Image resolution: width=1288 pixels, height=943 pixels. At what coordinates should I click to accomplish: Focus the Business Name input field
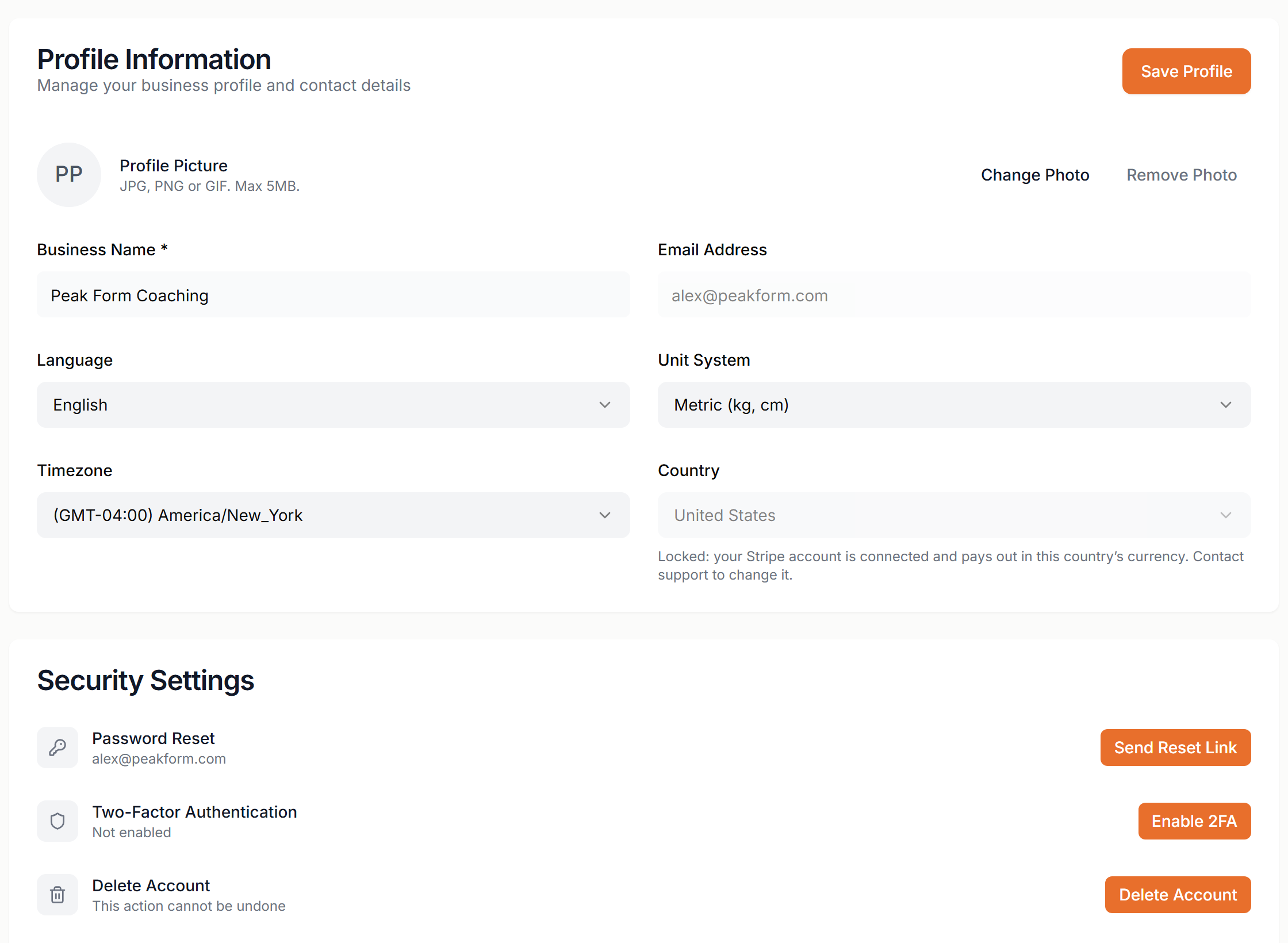pyautogui.click(x=333, y=295)
